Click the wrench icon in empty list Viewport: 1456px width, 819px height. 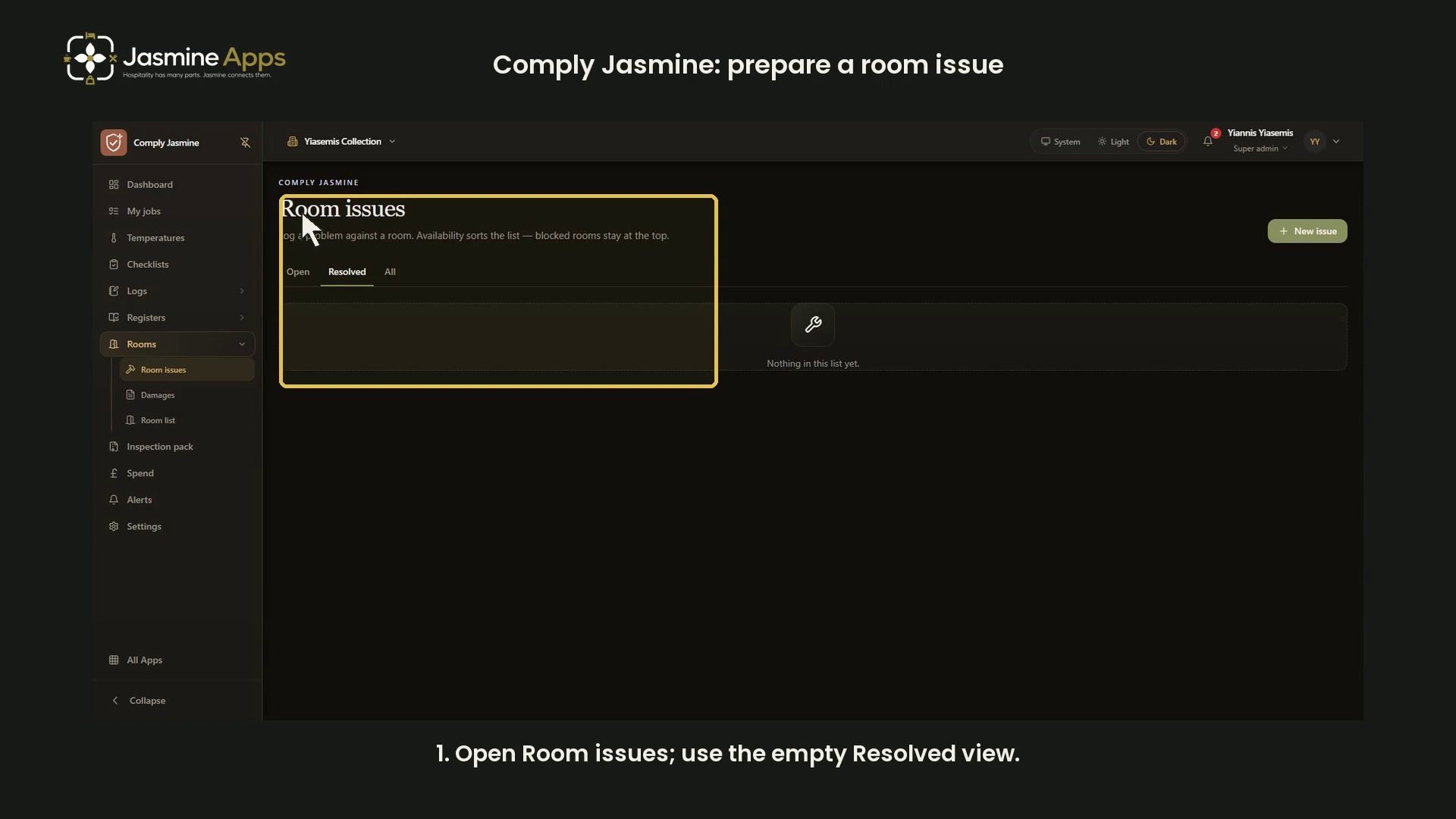click(x=813, y=325)
